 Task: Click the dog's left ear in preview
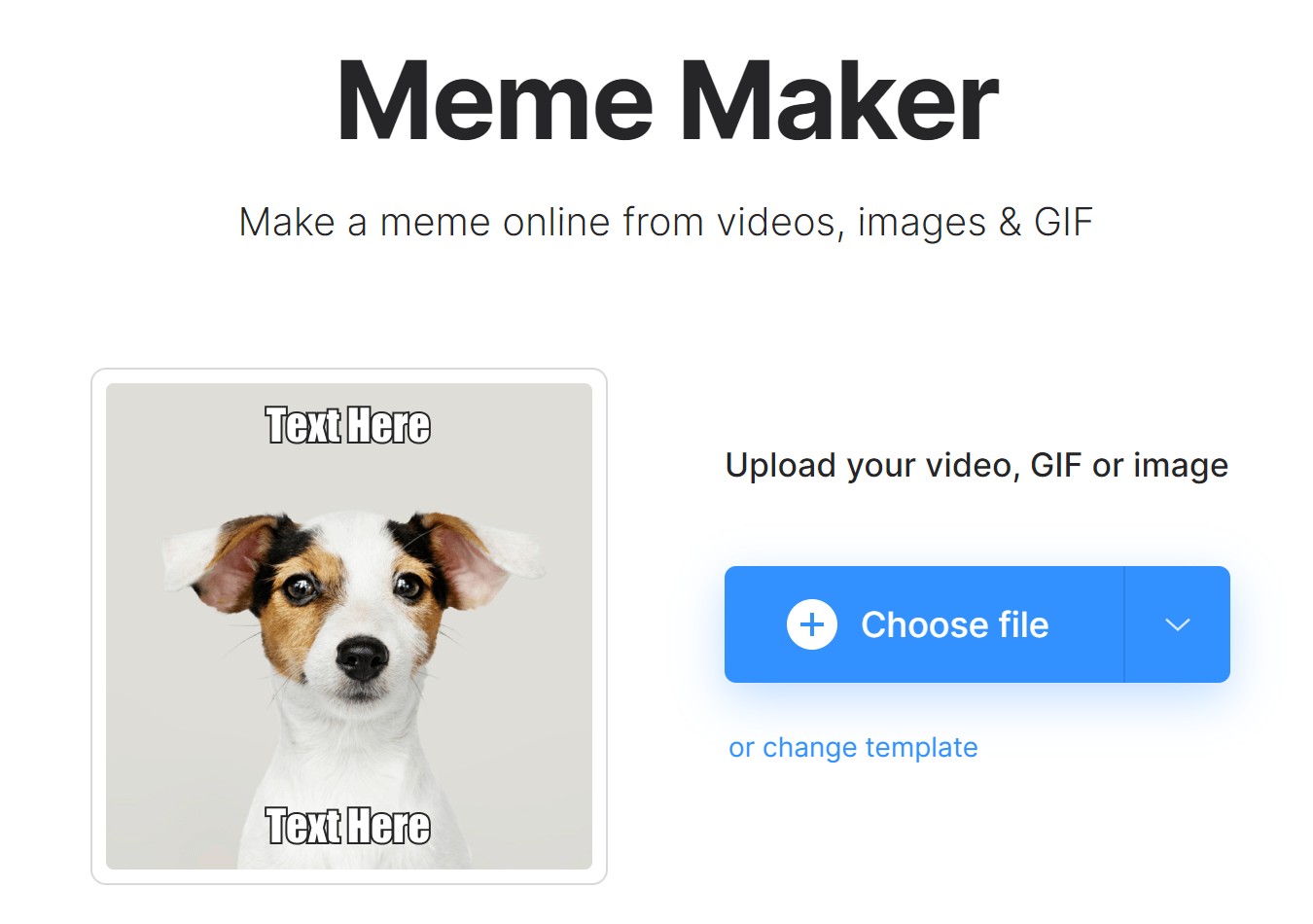(214, 562)
